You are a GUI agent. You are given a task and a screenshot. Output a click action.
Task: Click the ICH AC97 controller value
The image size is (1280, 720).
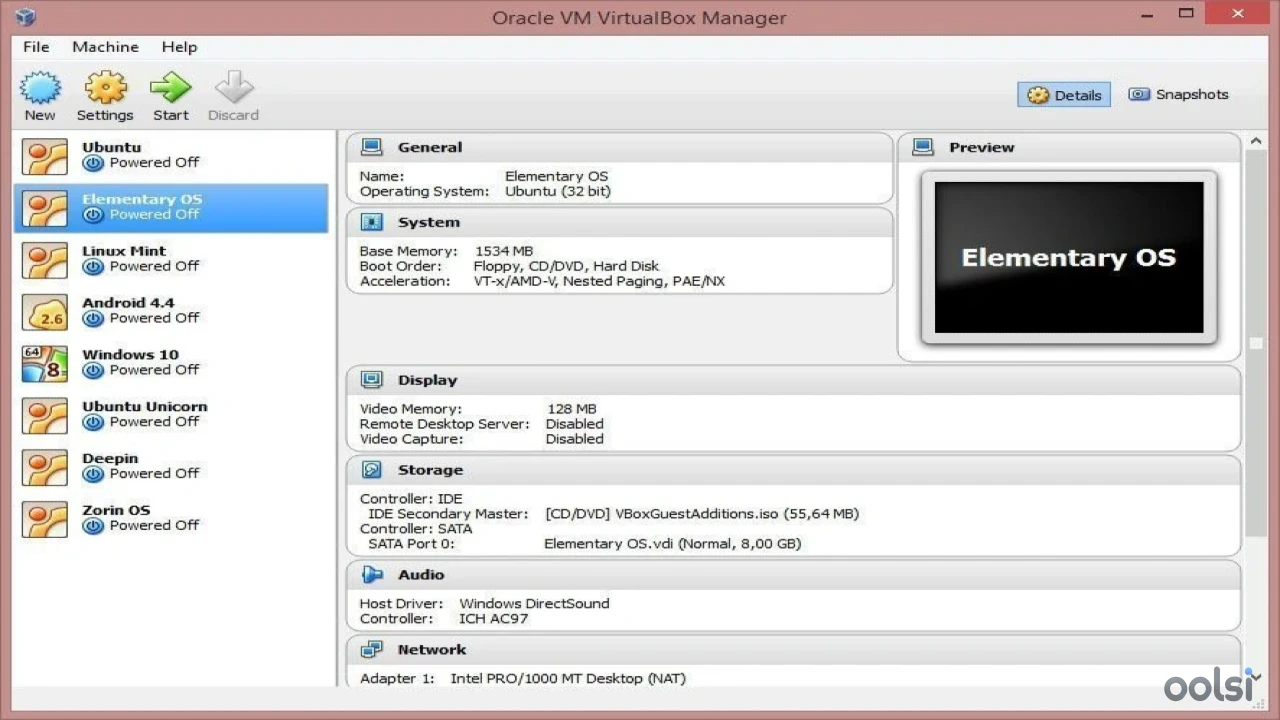[x=494, y=619]
